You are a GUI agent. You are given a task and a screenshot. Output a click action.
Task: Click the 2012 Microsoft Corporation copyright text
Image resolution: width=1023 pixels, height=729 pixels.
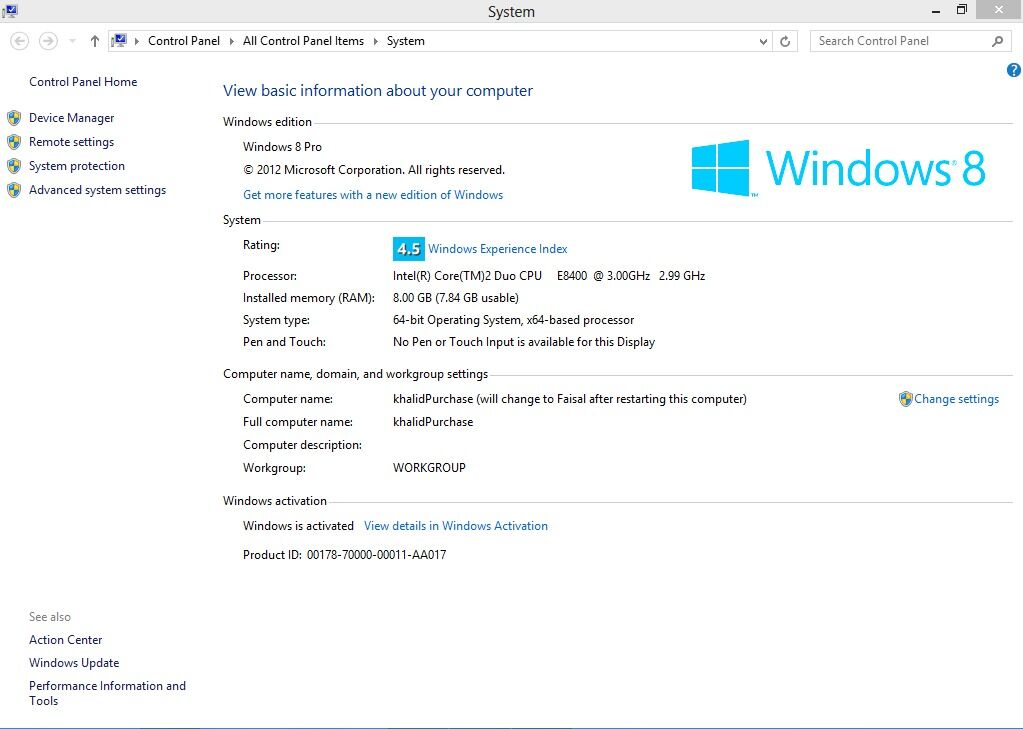point(374,170)
